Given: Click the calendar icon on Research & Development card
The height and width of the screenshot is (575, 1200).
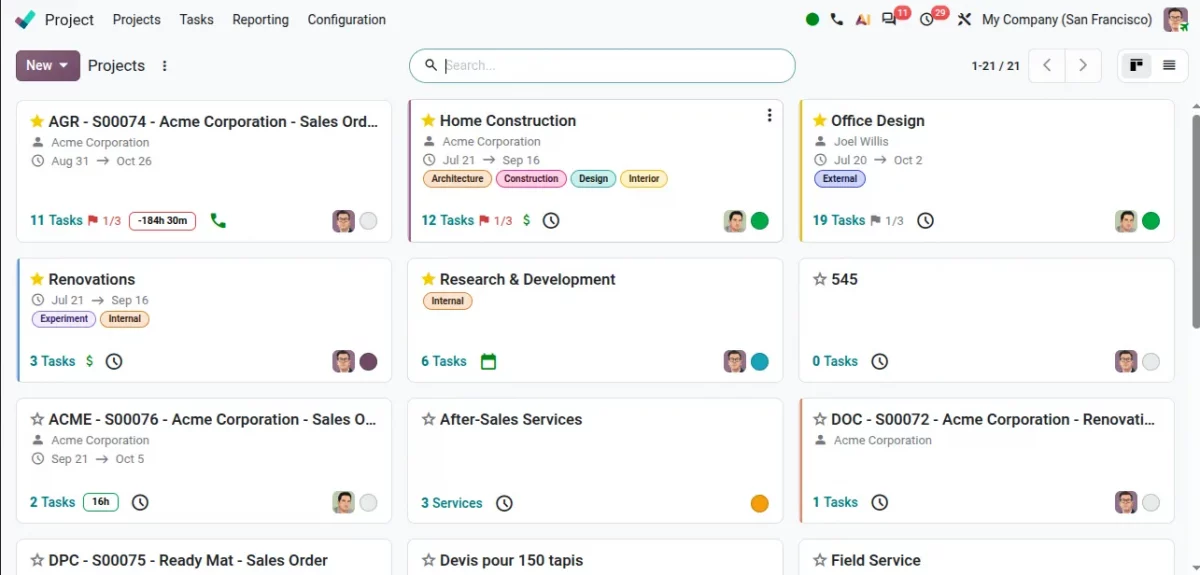Looking at the screenshot, I should click(x=488, y=361).
